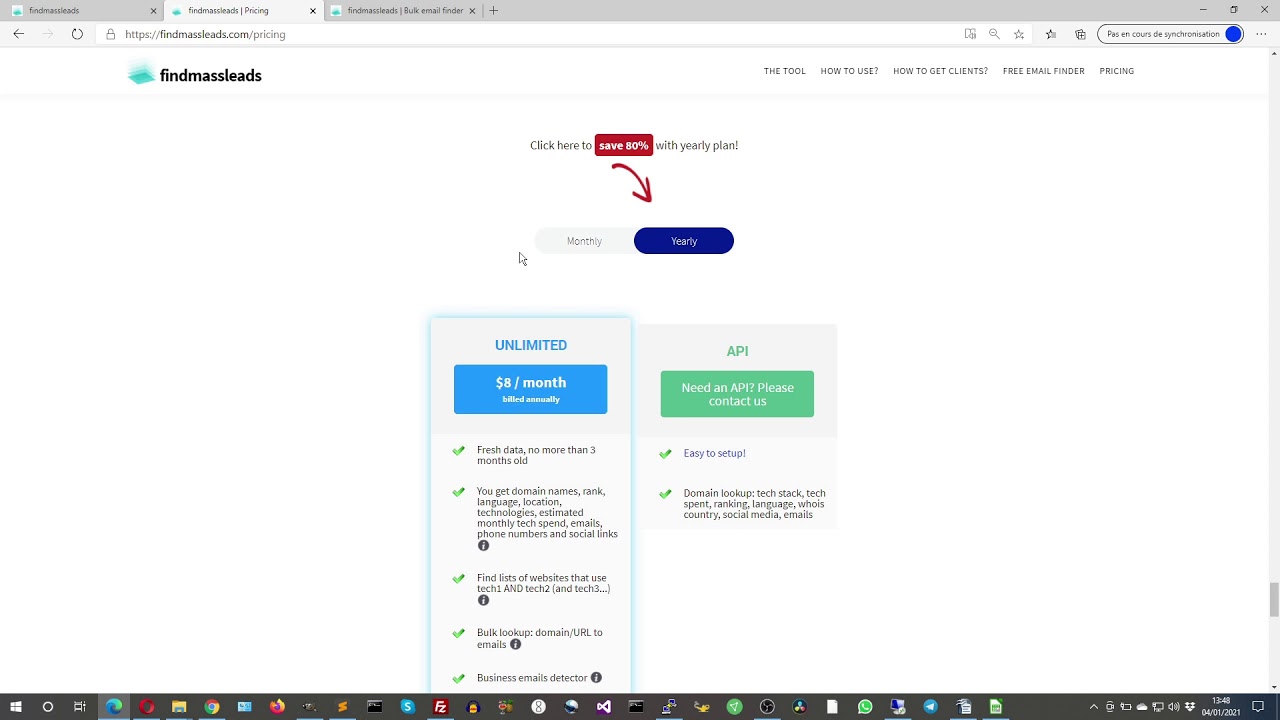Open FREE EMAIL FINDER navigation link
1280x720 pixels.
pyautogui.click(x=1043, y=71)
